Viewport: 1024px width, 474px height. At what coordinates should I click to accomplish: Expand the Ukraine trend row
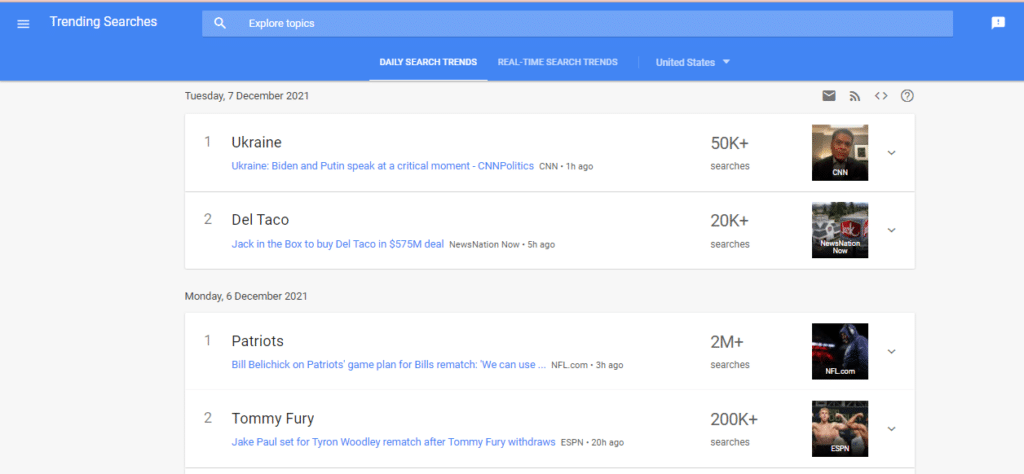click(891, 153)
